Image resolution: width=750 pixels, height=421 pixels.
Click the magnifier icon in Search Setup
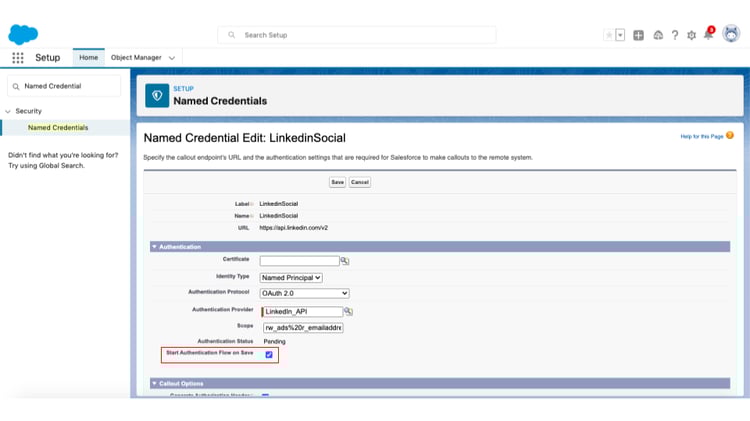click(x=232, y=35)
